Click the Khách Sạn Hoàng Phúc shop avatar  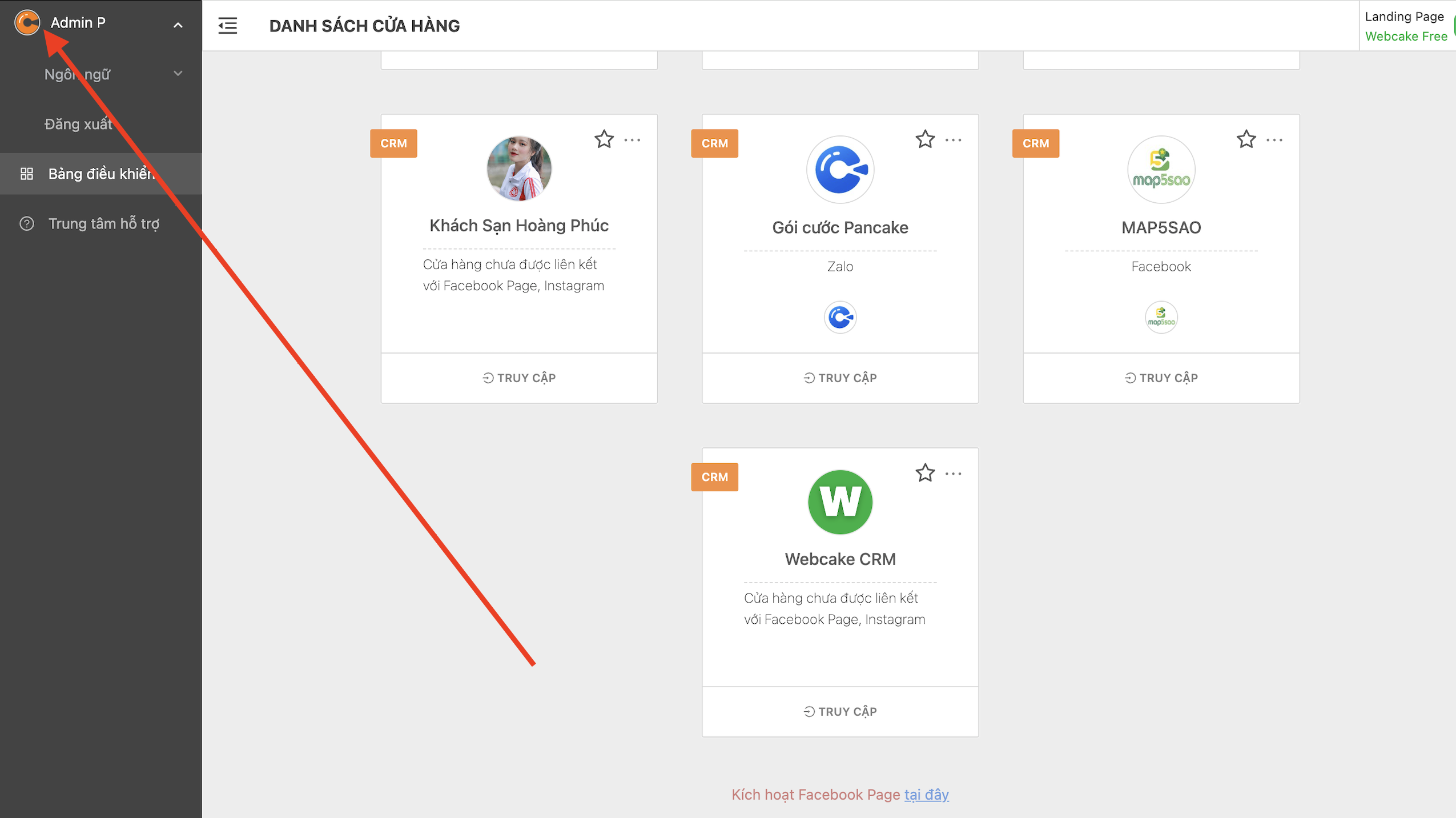click(518, 169)
